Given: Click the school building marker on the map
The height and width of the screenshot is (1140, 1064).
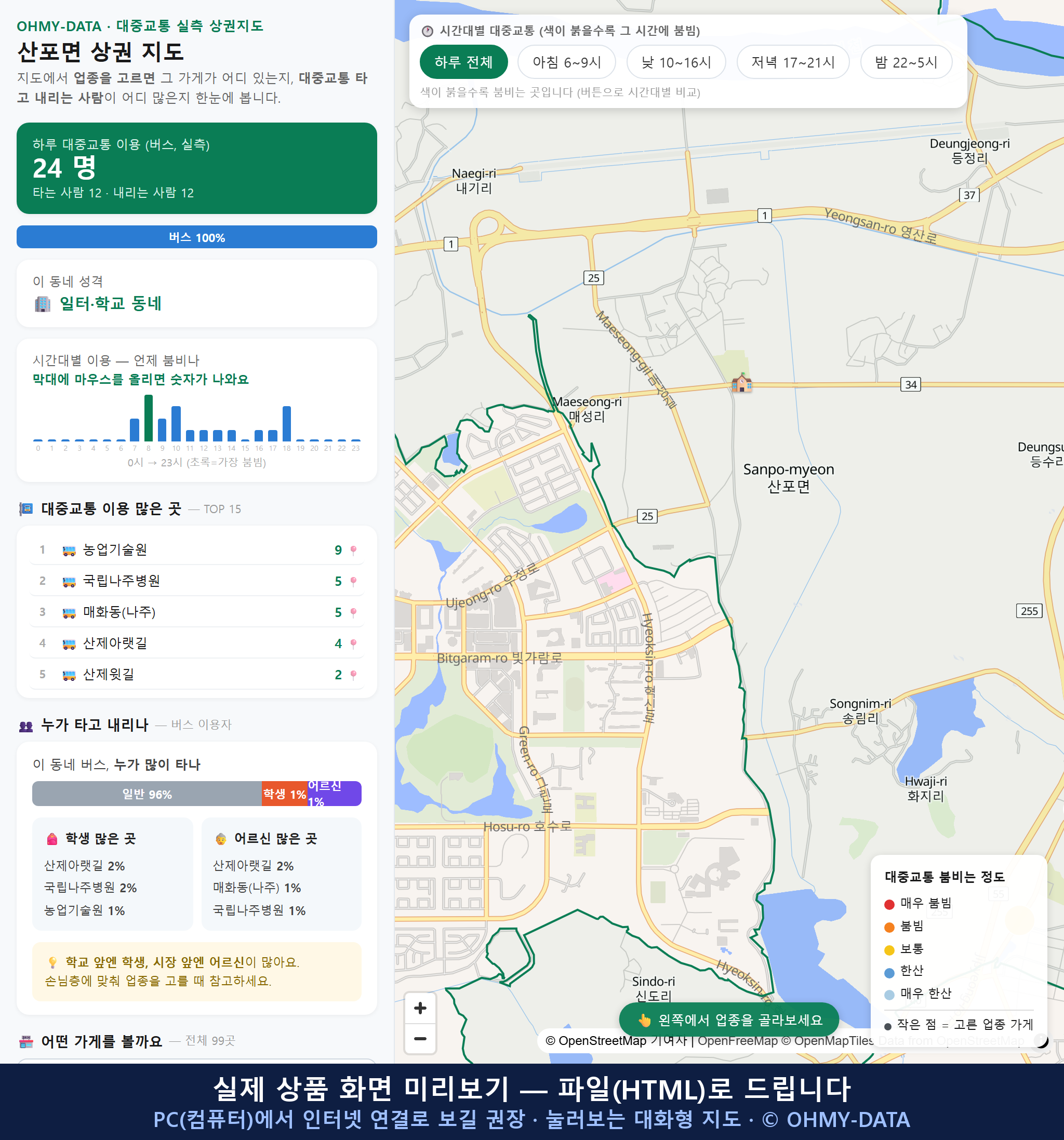Looking at the screenshot, I should tap(741, 382).
